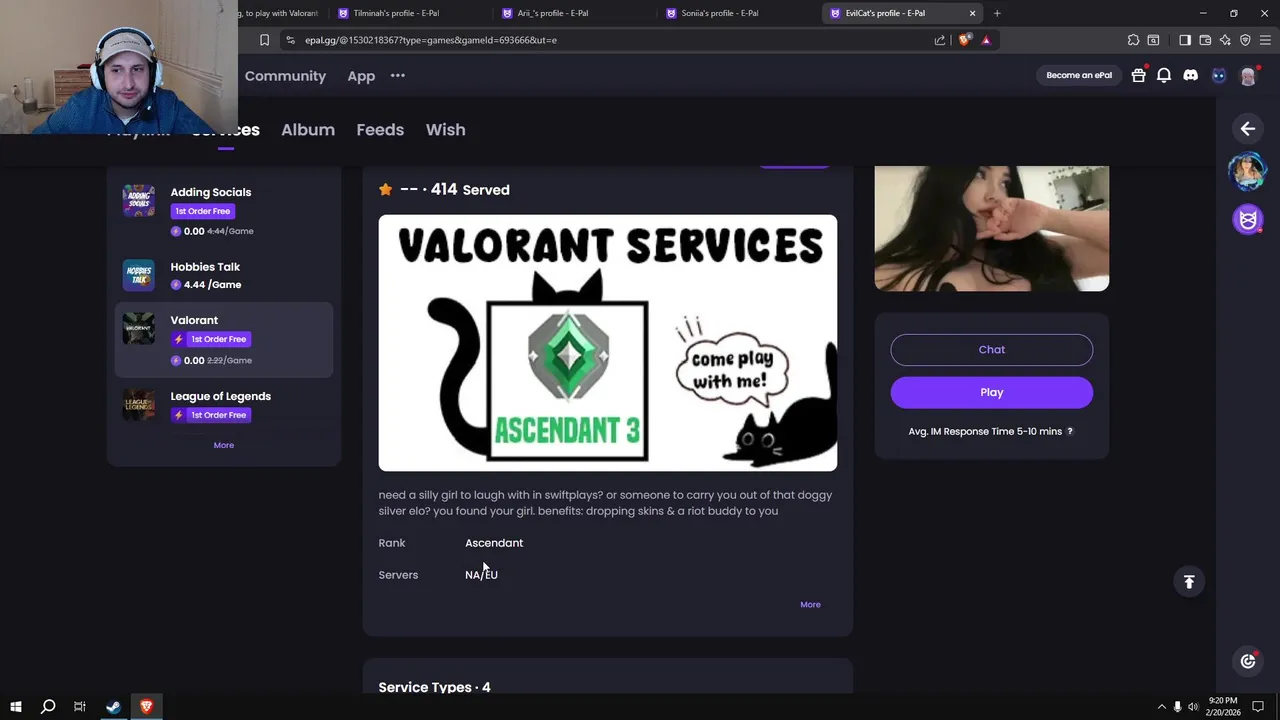1280x720 pixels.
Task: Open Brave browser from the taskbar
Action: [x=146, y=707]
